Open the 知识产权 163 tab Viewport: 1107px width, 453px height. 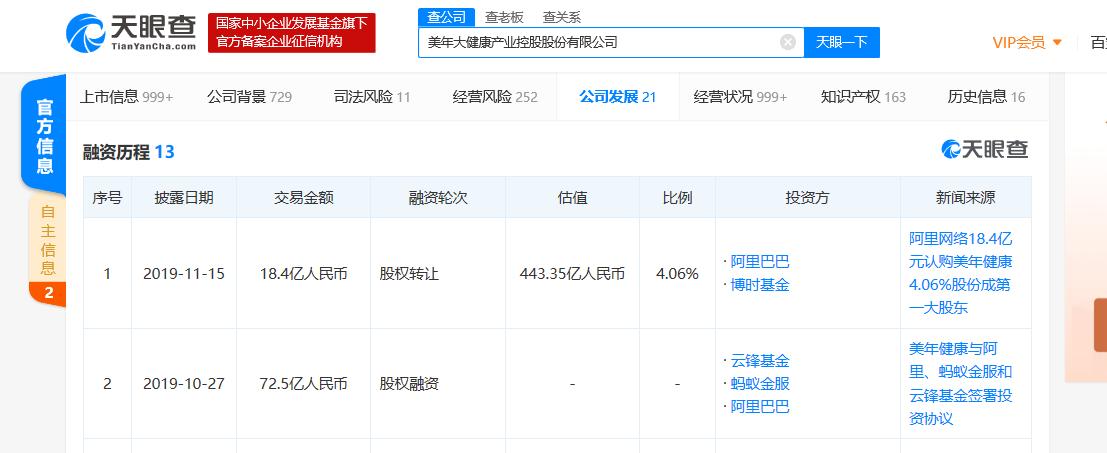coord(863,97)
